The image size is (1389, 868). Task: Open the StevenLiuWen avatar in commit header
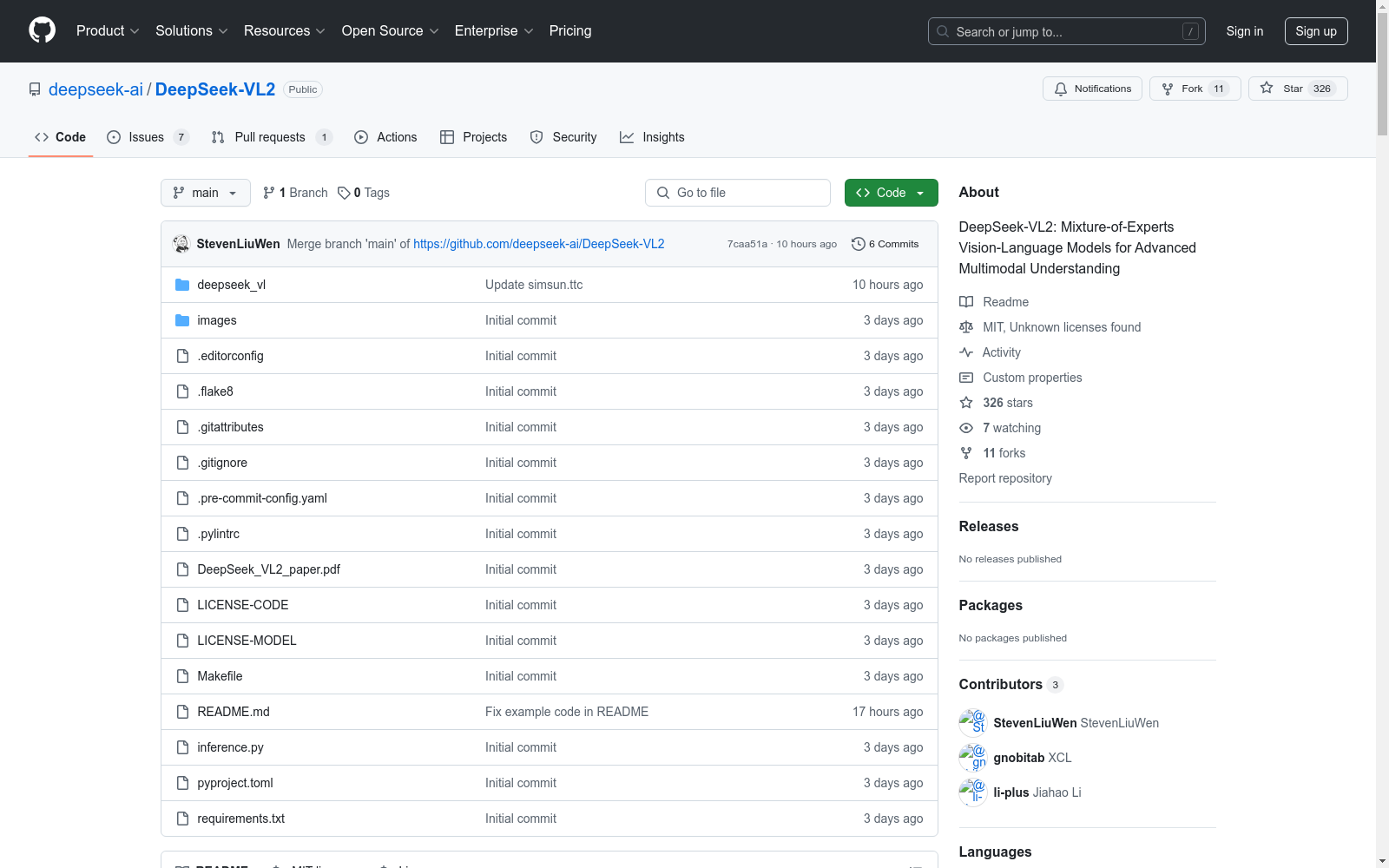click(181, 244)
